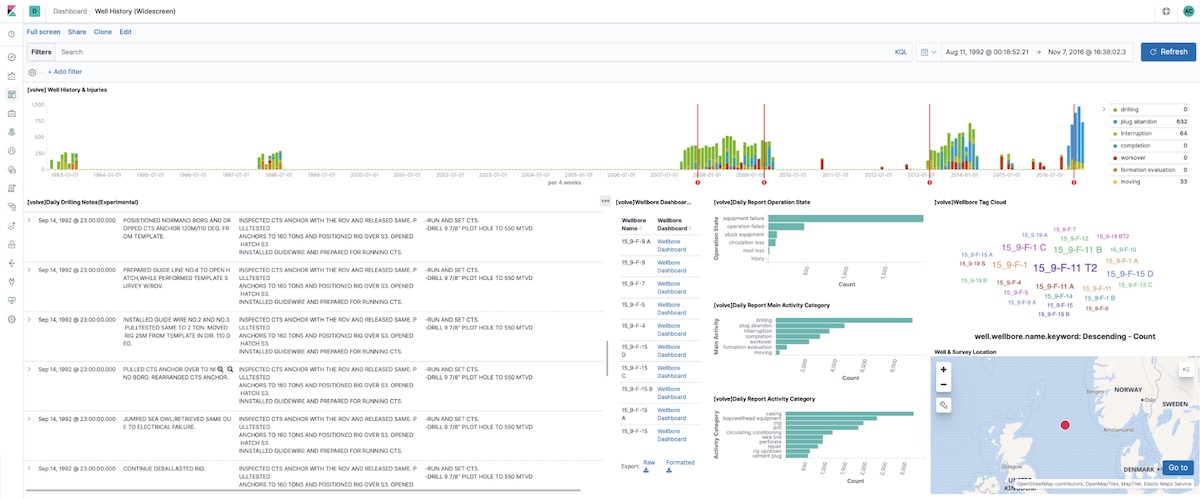This screenshot has height=499, width=1200.
Task: Click Clone in dashboard menu
Action: click(103, 32)
